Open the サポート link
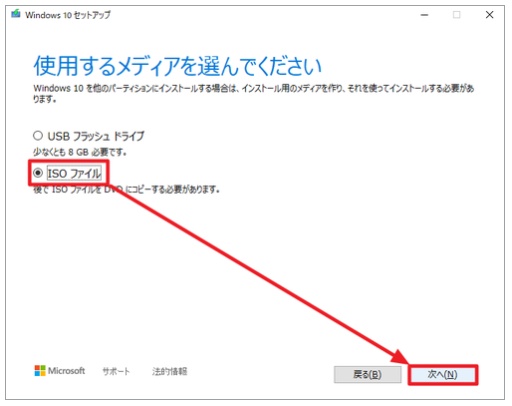The image size is (512, 406). (116, 371)
